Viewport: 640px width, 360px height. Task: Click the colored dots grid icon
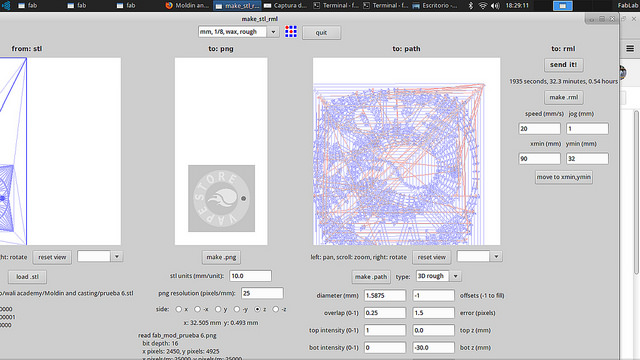[x=291, y=31]
